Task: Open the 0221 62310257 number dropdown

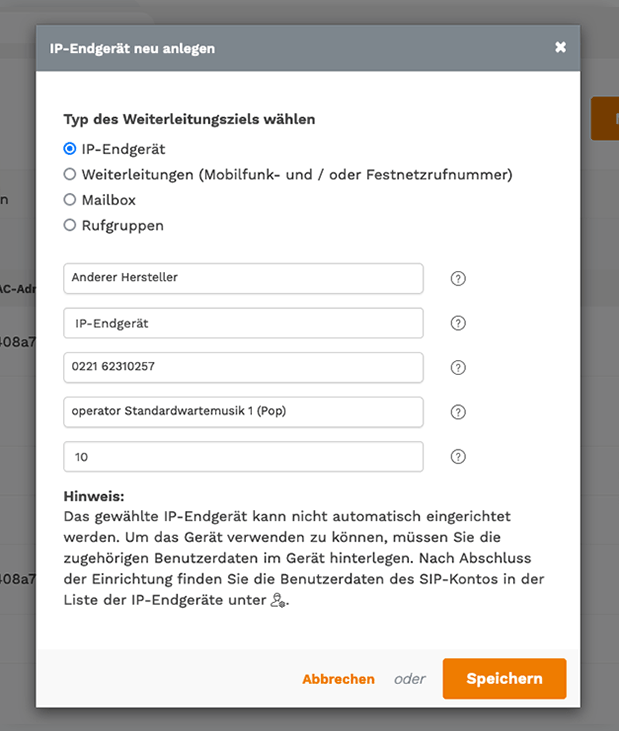Action: 243,367
